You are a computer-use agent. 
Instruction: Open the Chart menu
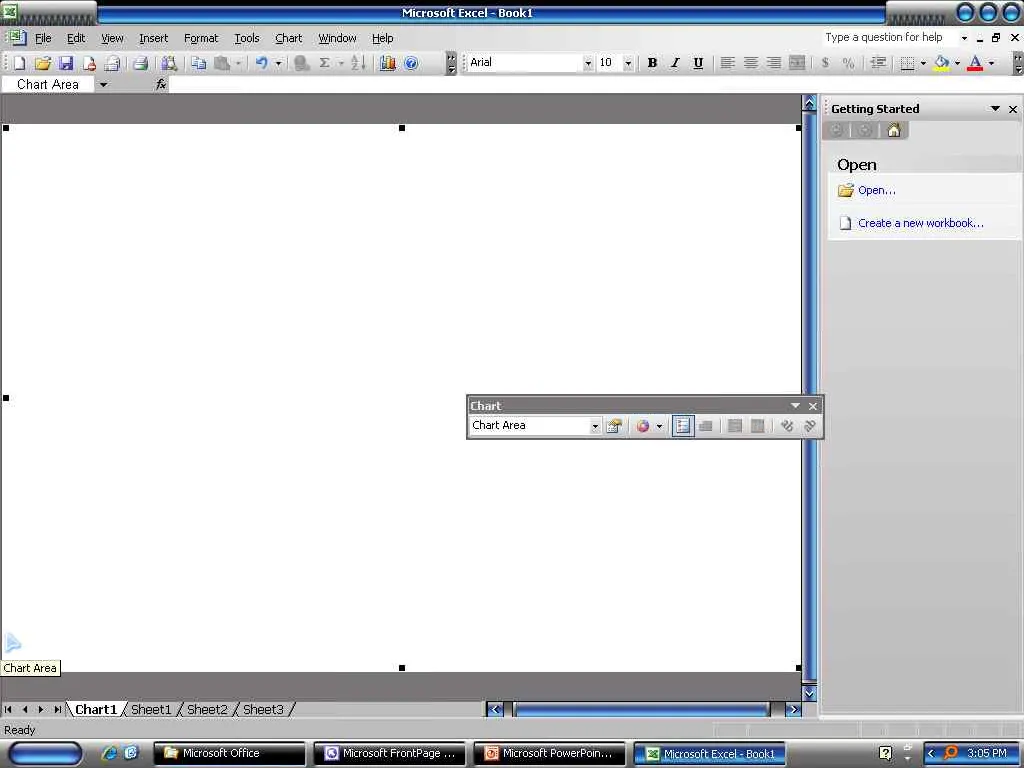[289, 38]
